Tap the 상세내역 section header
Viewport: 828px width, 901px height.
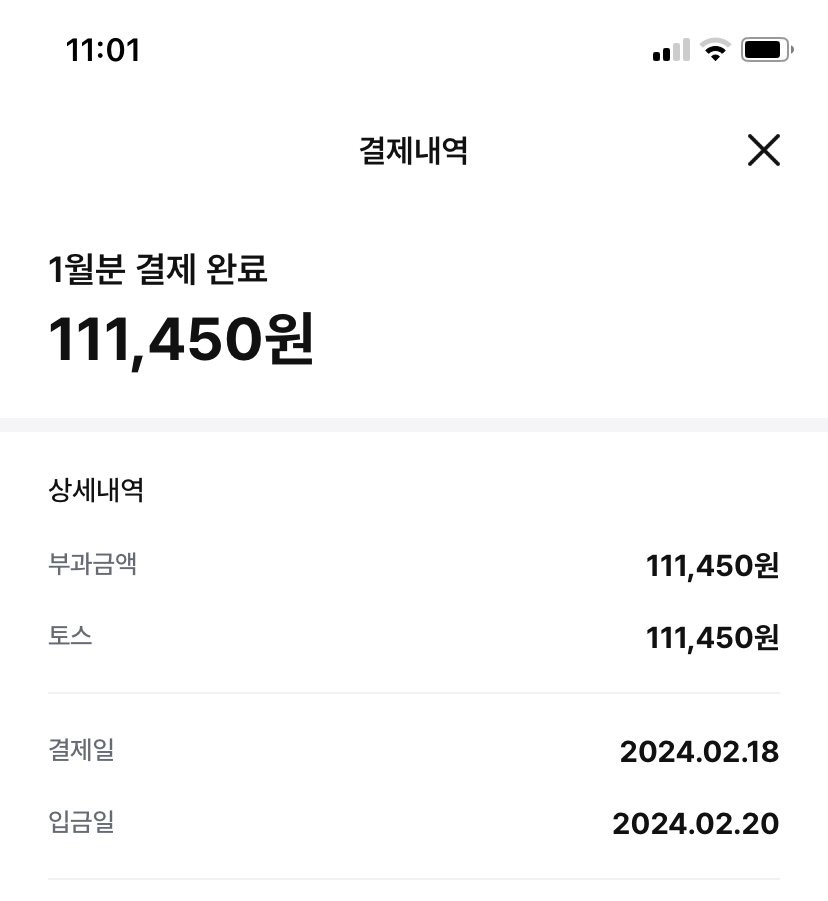coord(96,490)
